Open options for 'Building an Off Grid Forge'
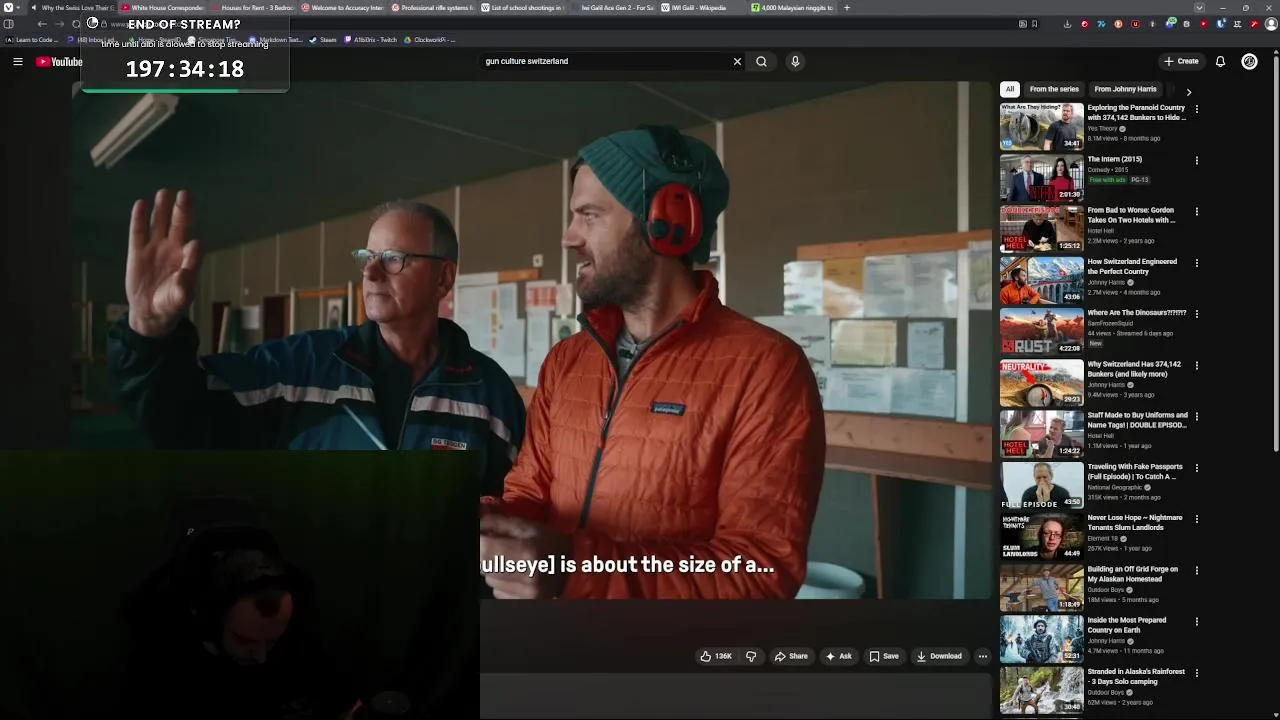 (x=1196, y=570)
